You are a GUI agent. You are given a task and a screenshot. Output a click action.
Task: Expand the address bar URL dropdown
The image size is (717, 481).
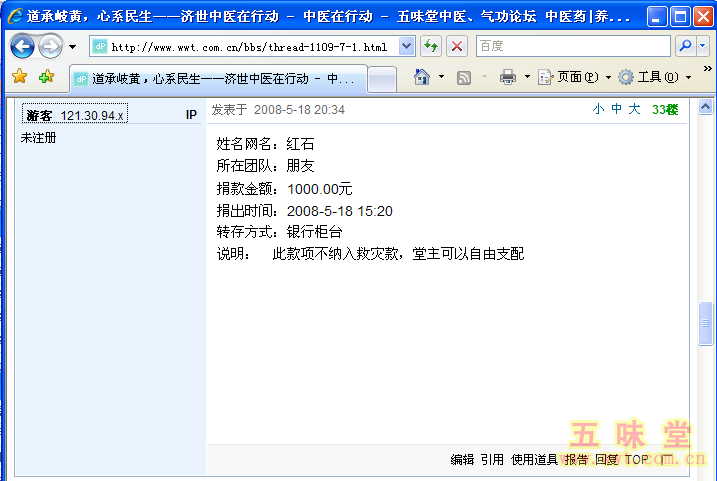[x=406, y=46]
